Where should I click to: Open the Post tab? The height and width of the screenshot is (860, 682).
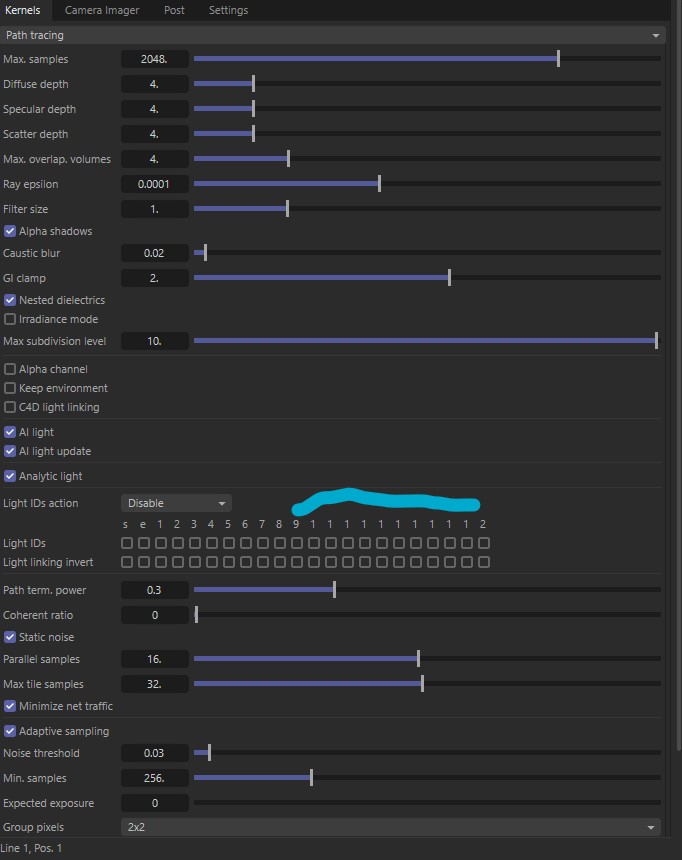(x=174, y=10)
